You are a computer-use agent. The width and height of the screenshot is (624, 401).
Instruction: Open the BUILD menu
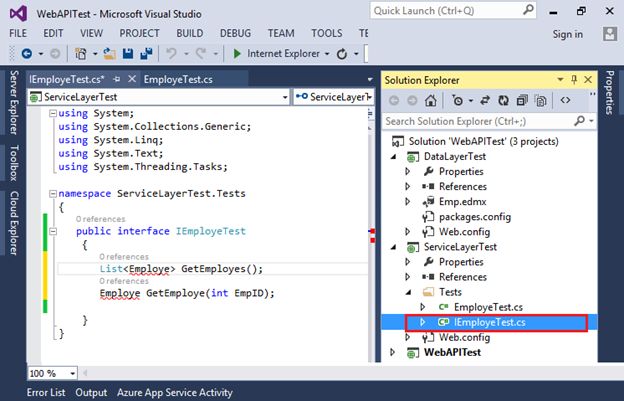pyautogui.click(x=190, y=33)
